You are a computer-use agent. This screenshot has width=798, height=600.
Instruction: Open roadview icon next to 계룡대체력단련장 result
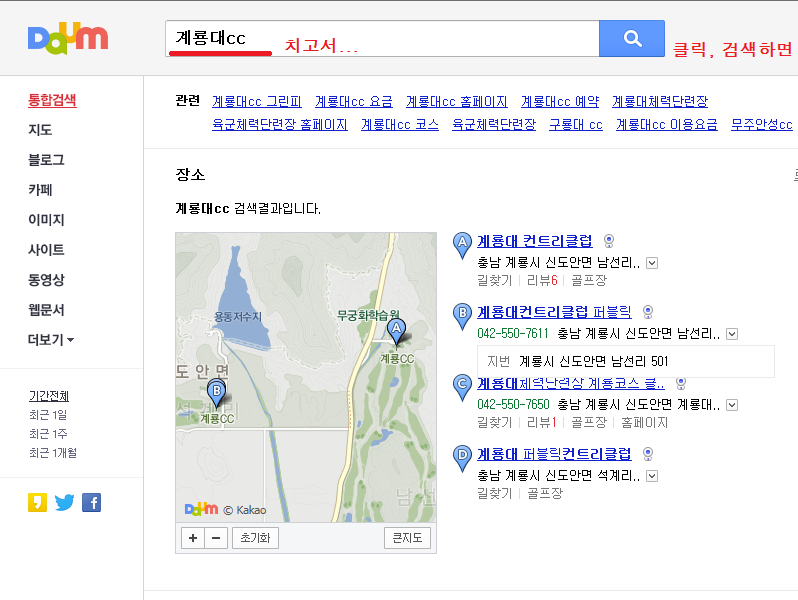click(681, 383)
